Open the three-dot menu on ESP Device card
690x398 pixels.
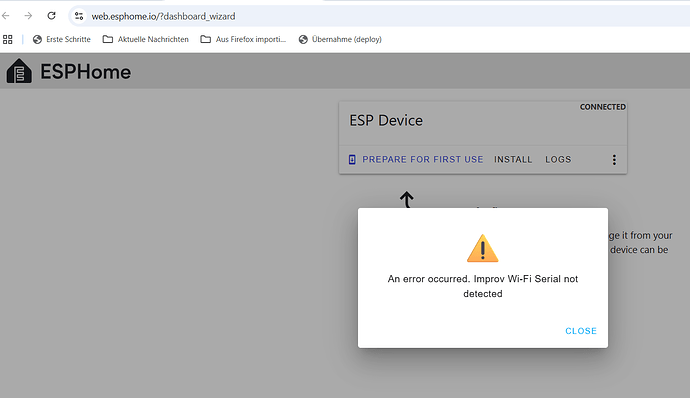(614, 159)
